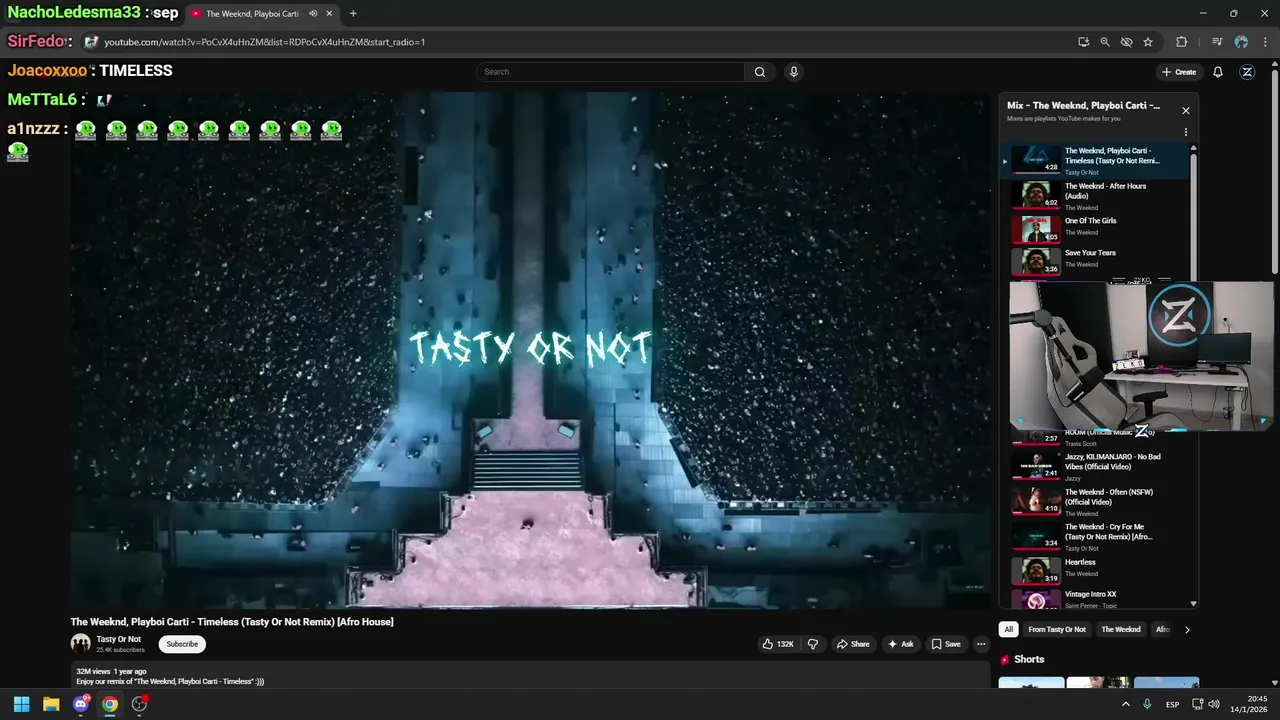Select the All filter chip
Image resolution: width=1280 pixels, height=720 pixels.
click(x=1008, y=630)
